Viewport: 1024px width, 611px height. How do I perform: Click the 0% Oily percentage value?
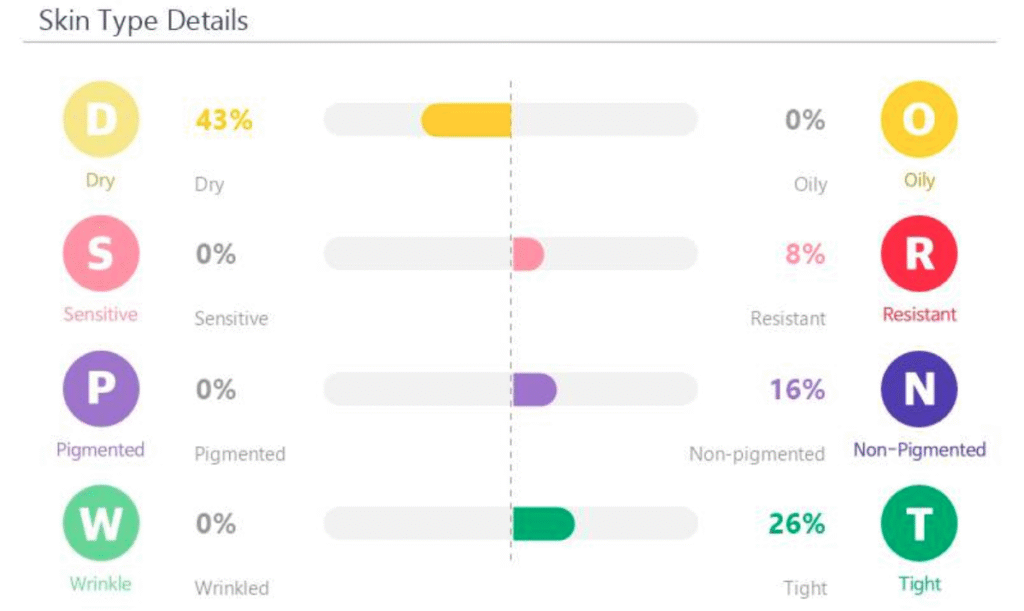[x=805, y=121]
